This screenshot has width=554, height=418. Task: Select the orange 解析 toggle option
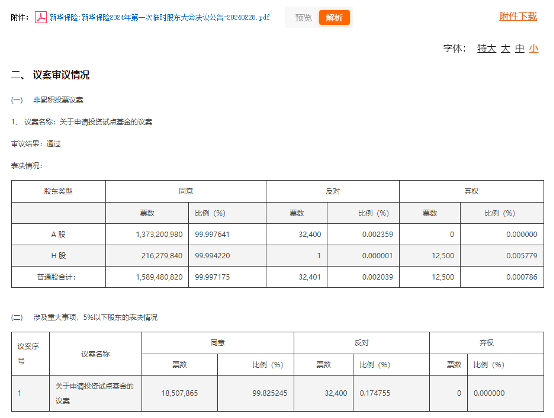(x=334, y=17)
